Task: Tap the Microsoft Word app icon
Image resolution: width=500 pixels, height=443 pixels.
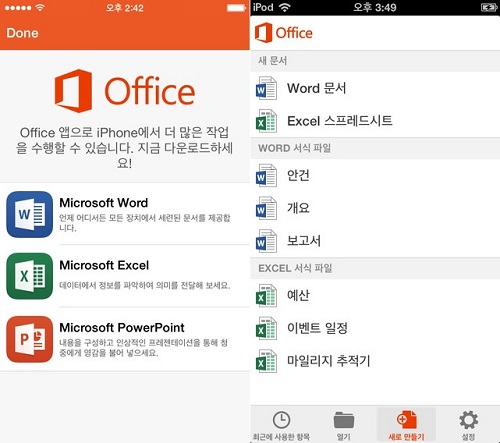Action: click(29, 214)
